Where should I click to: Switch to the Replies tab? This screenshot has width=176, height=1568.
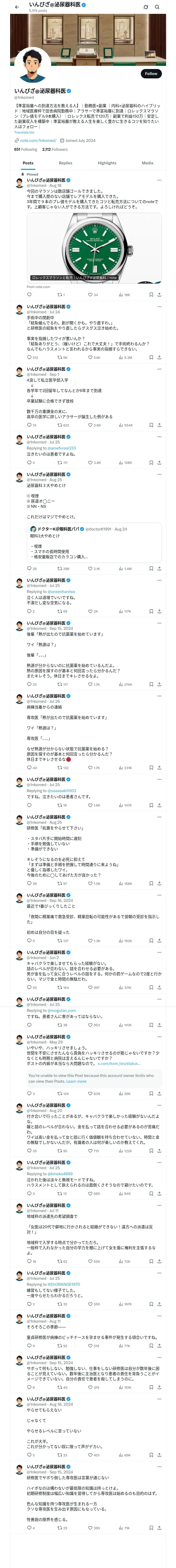tap(65, 163)
